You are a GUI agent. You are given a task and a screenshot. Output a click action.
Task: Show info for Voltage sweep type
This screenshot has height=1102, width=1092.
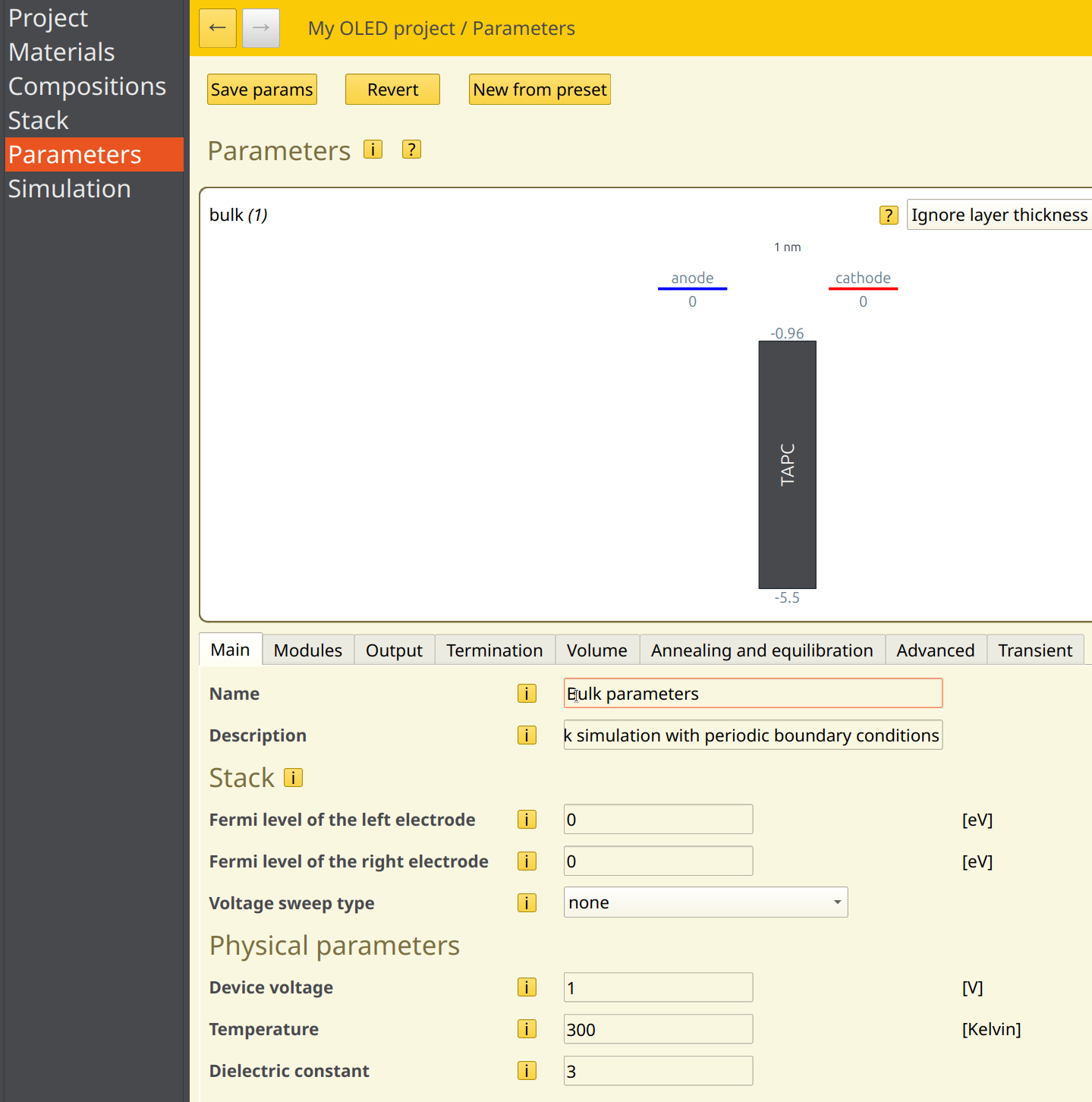tap(527, 903)
